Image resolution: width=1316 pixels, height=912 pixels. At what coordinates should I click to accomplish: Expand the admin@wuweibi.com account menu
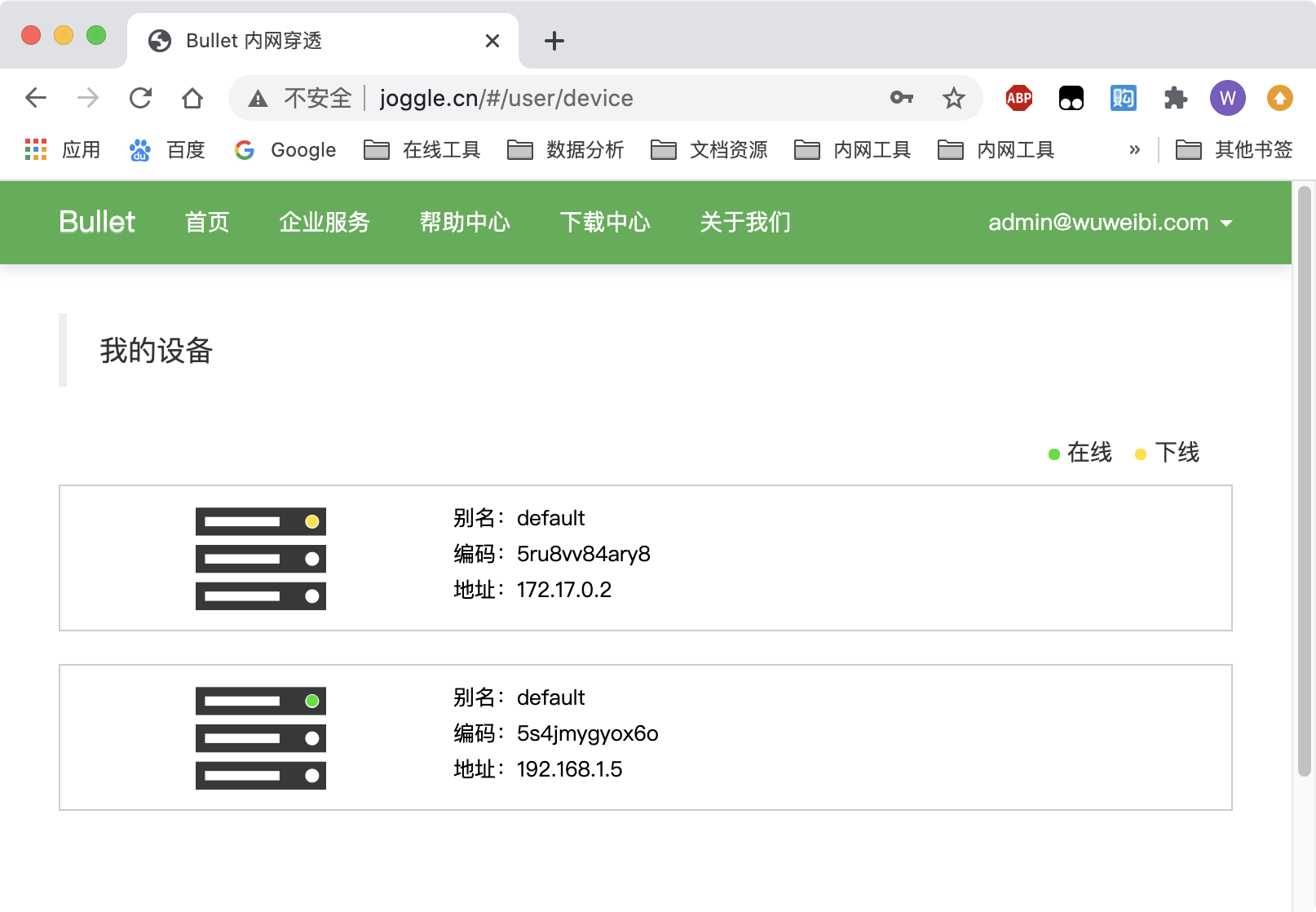click(x=1111, y=222)
